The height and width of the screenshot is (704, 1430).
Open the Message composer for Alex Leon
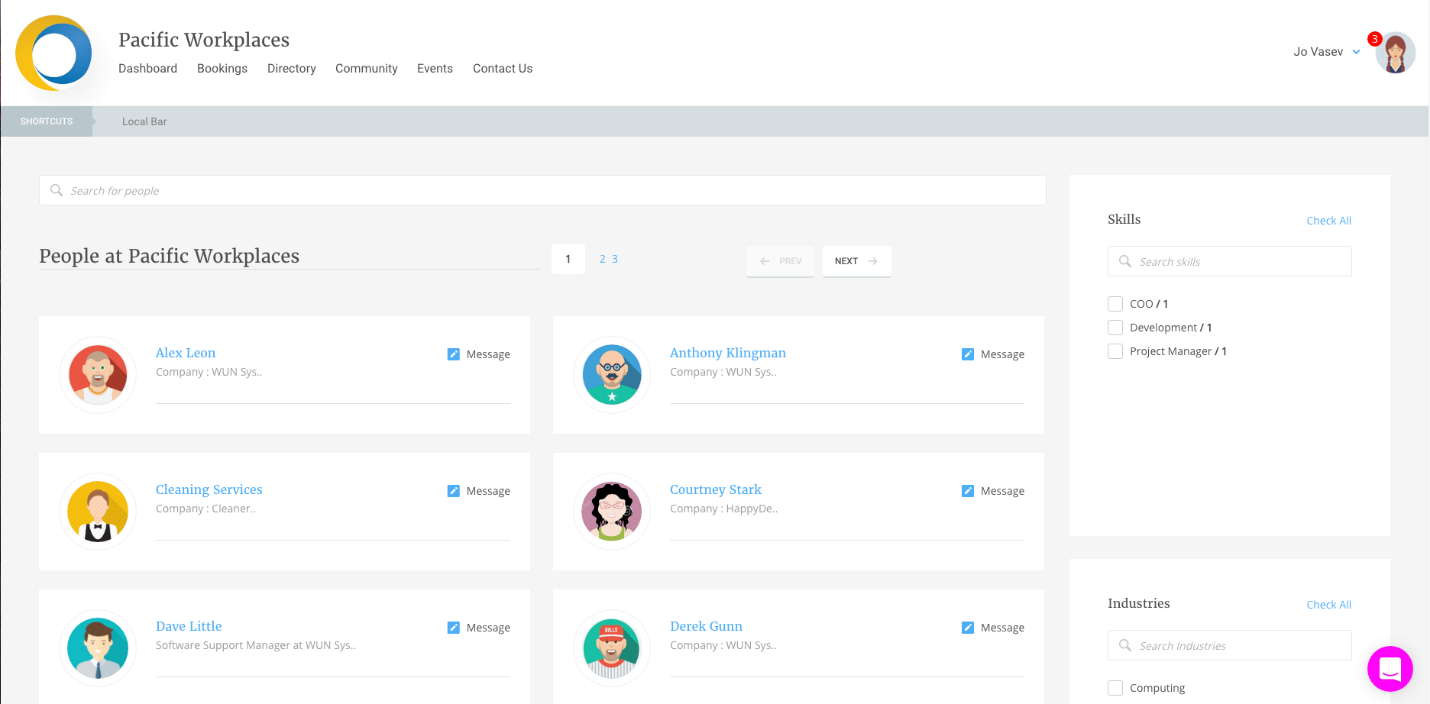pos(451,353)
